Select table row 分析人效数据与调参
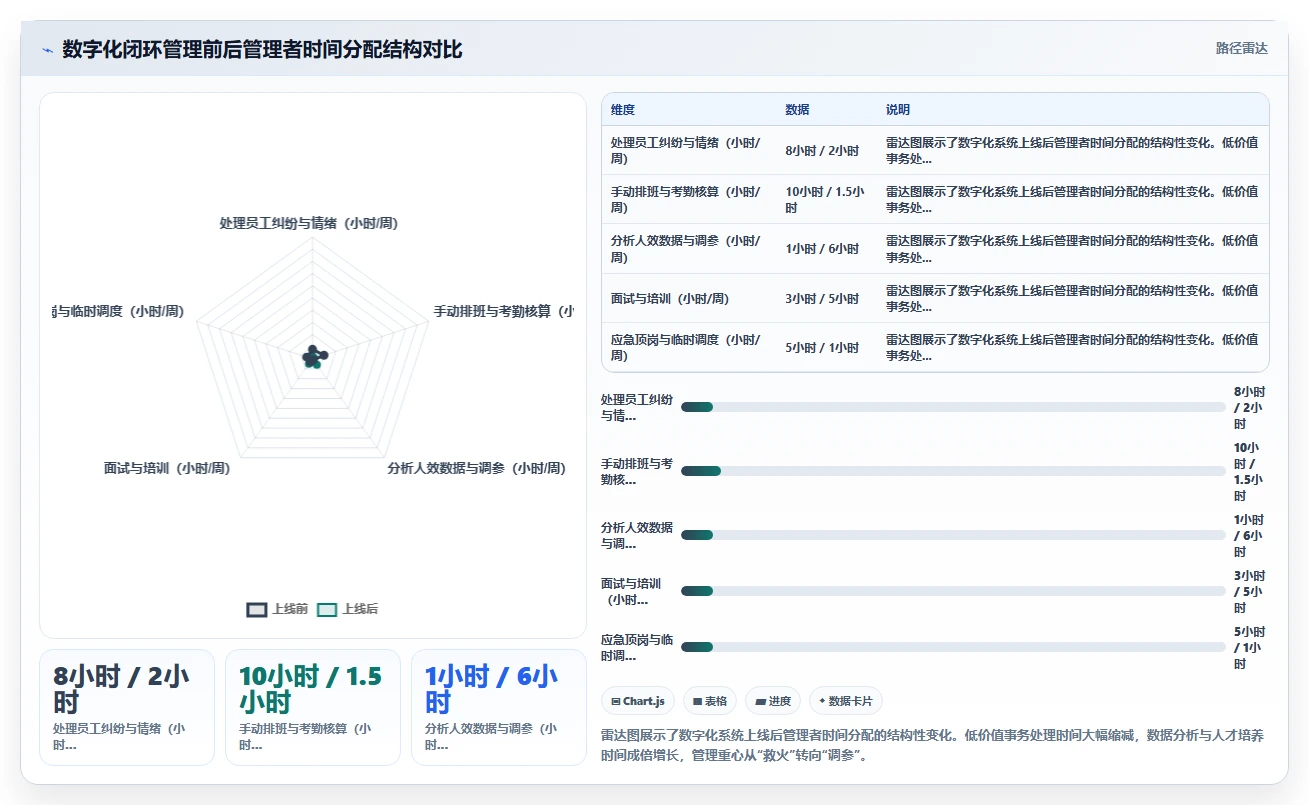 pos(935,249)
